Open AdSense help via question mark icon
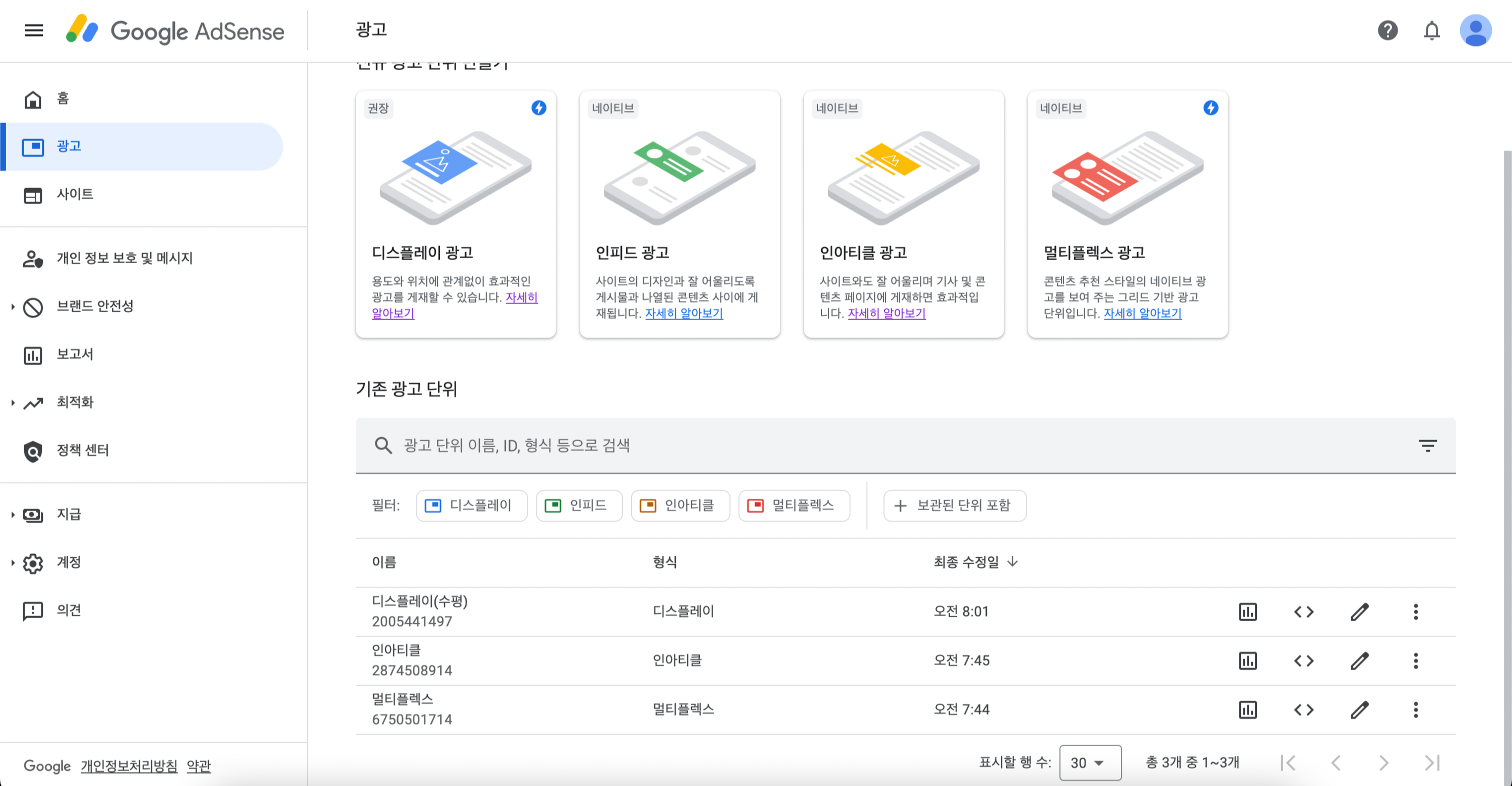Viewport: 1512px width, 786px height. (x=1387, y=31)
